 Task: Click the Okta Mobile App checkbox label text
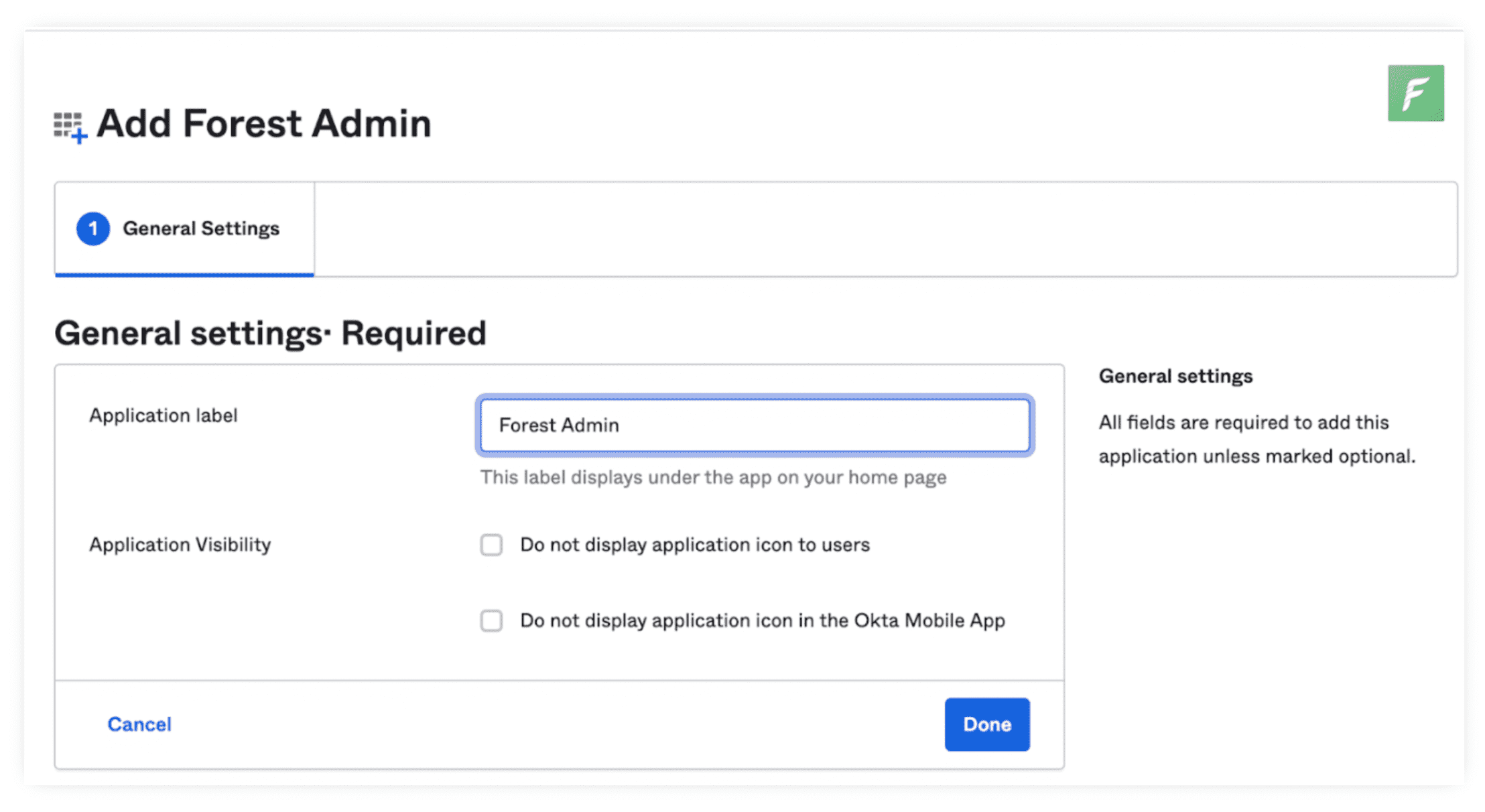click(x=762, y=620)
